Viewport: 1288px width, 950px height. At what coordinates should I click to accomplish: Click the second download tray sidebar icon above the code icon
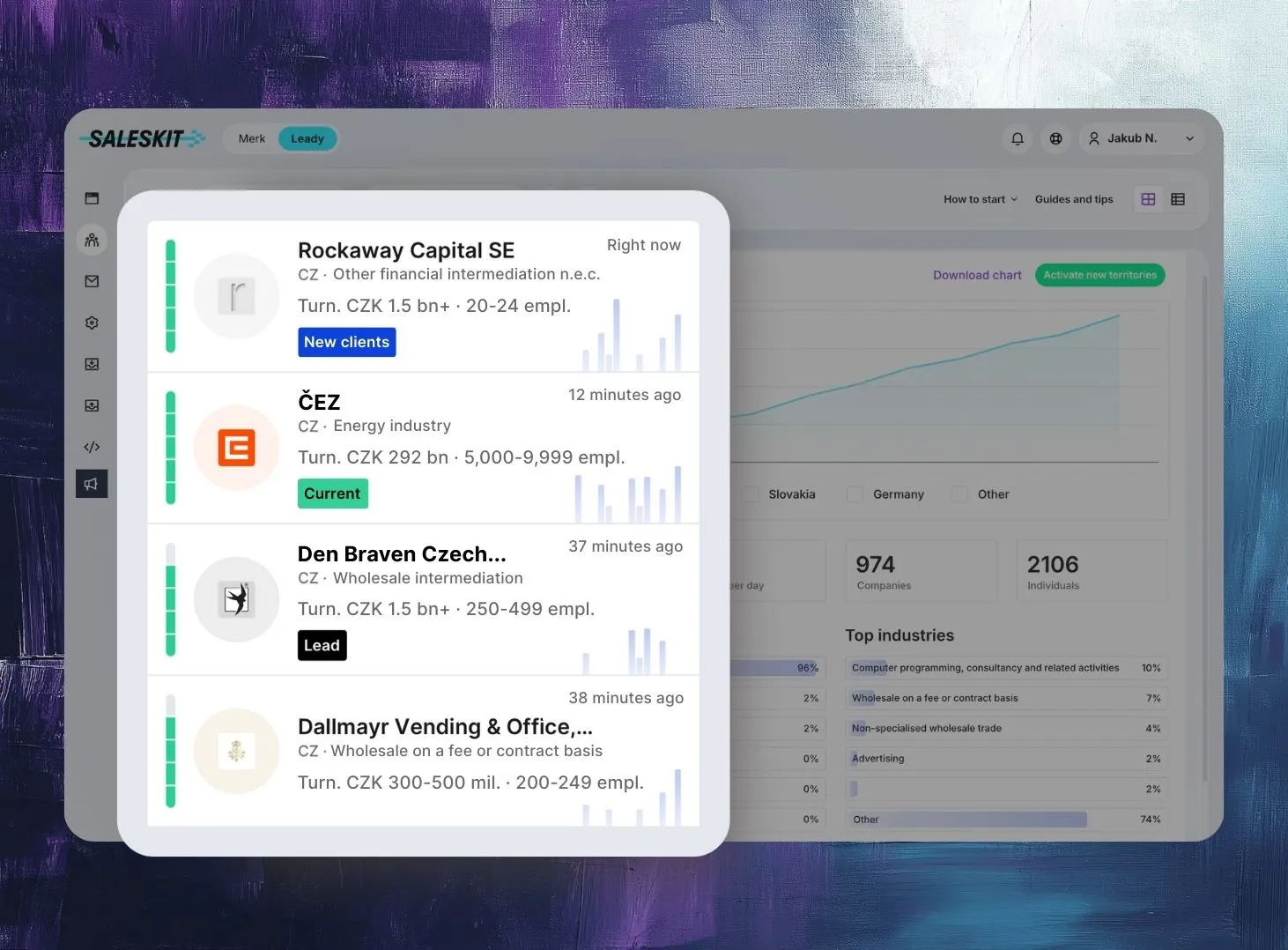tap(92, 405)
